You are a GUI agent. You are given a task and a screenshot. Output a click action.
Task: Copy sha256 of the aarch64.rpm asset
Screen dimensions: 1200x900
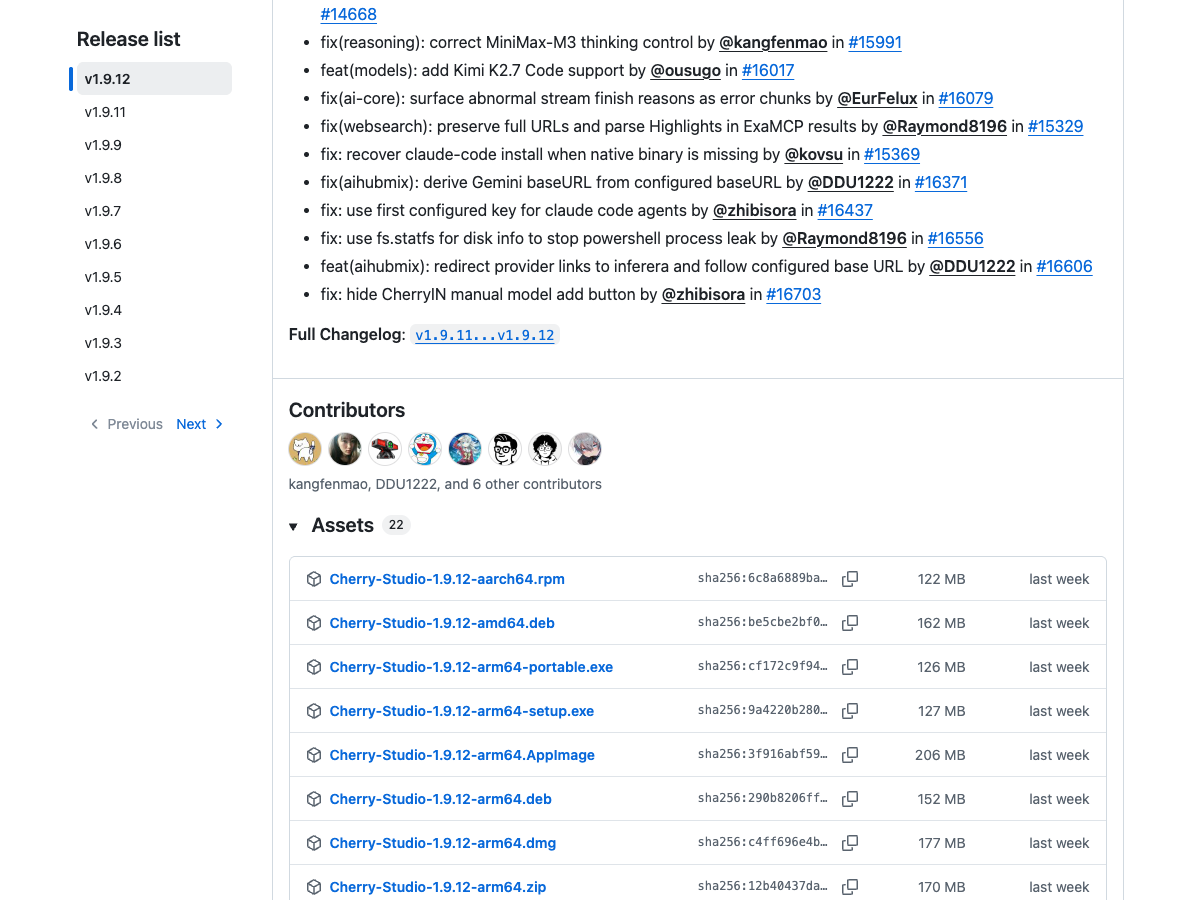pyautogui.click(x=850, y=579)
